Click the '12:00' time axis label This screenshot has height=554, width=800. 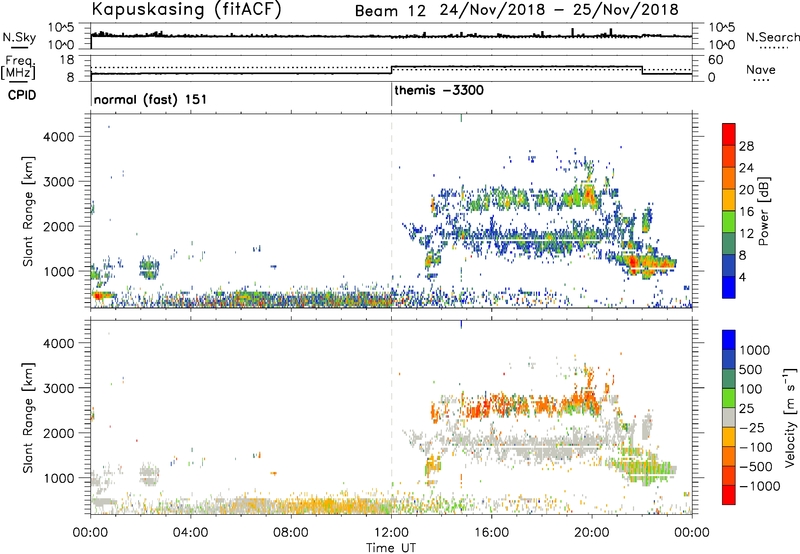(x=391, y=533)
